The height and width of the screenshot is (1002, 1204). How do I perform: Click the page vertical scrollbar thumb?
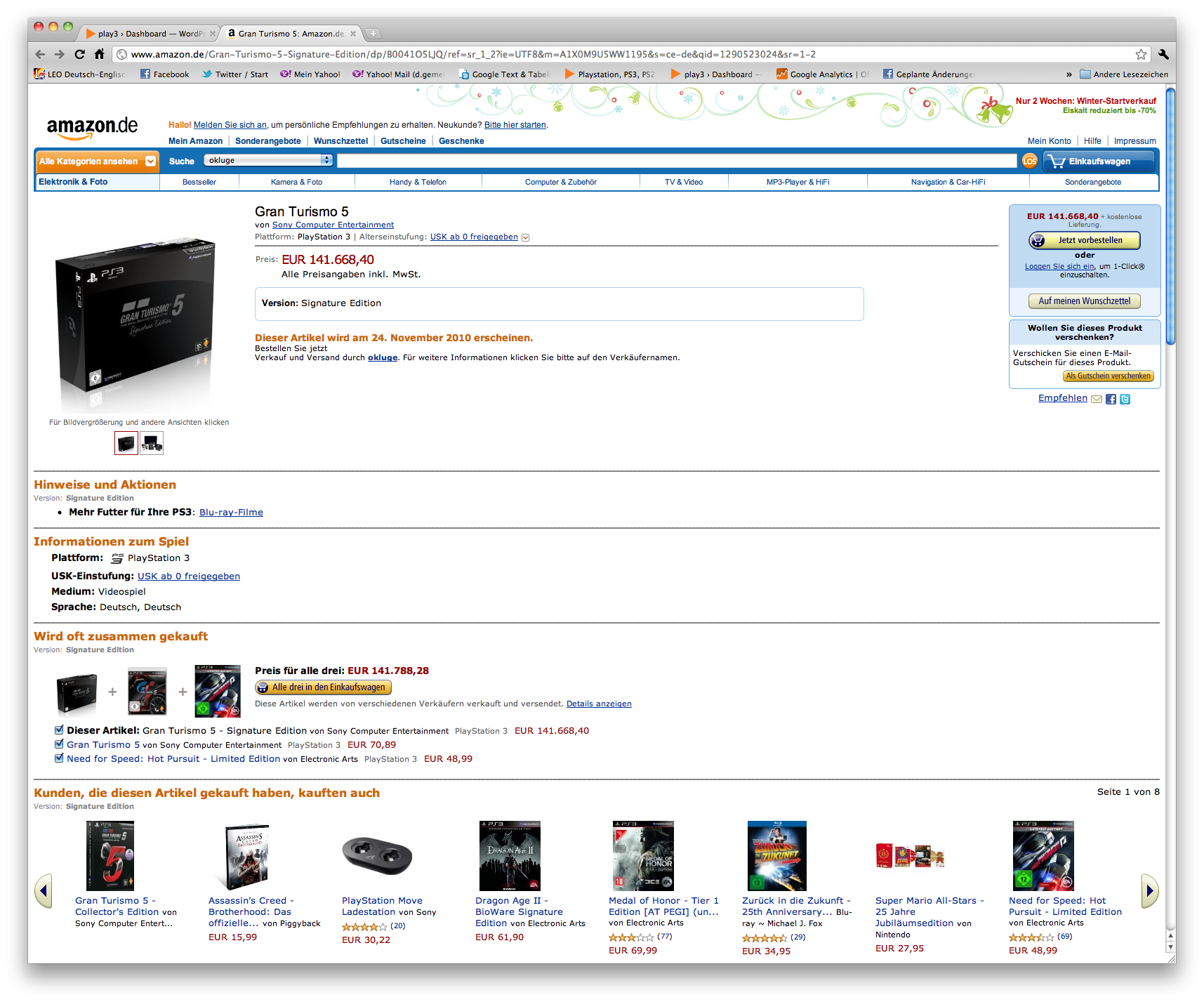point(1170,216)
